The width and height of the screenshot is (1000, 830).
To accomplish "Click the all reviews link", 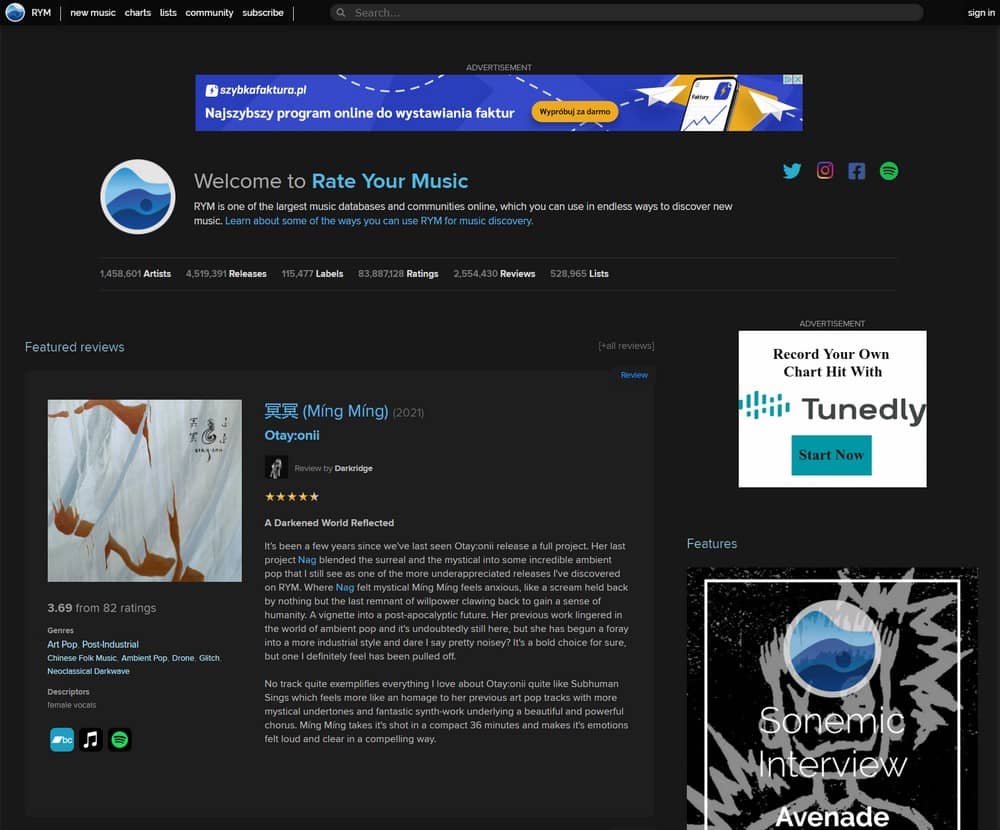I will tap(626, 346).
